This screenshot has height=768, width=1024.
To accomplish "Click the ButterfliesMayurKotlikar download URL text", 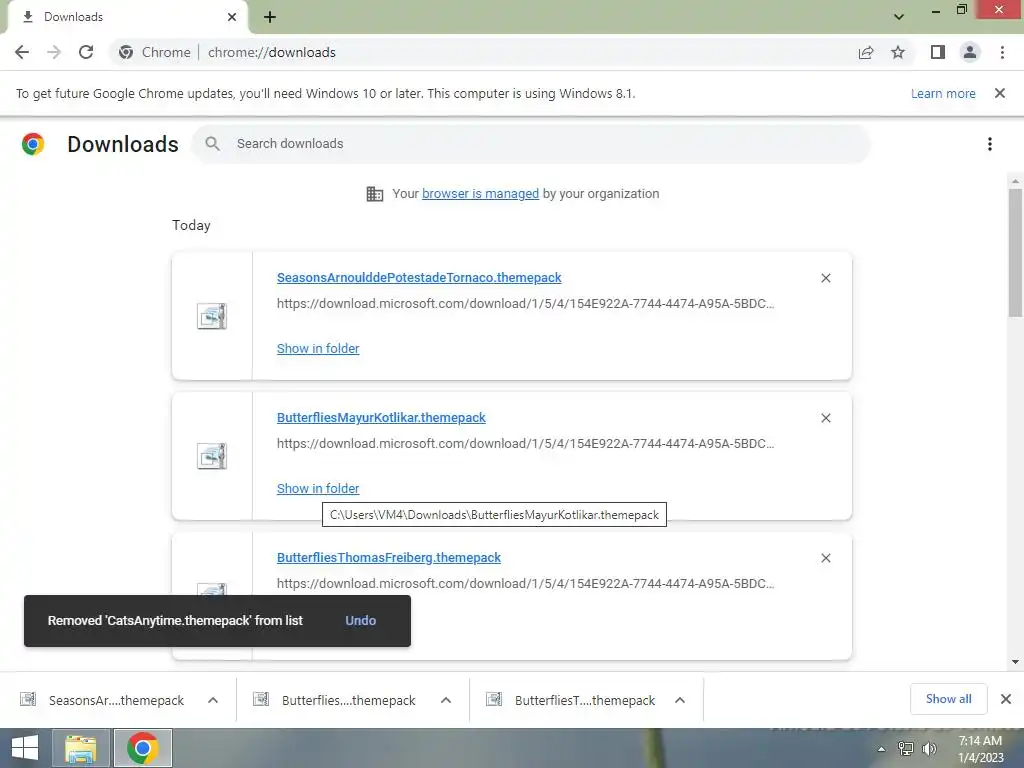I will 525,443.
